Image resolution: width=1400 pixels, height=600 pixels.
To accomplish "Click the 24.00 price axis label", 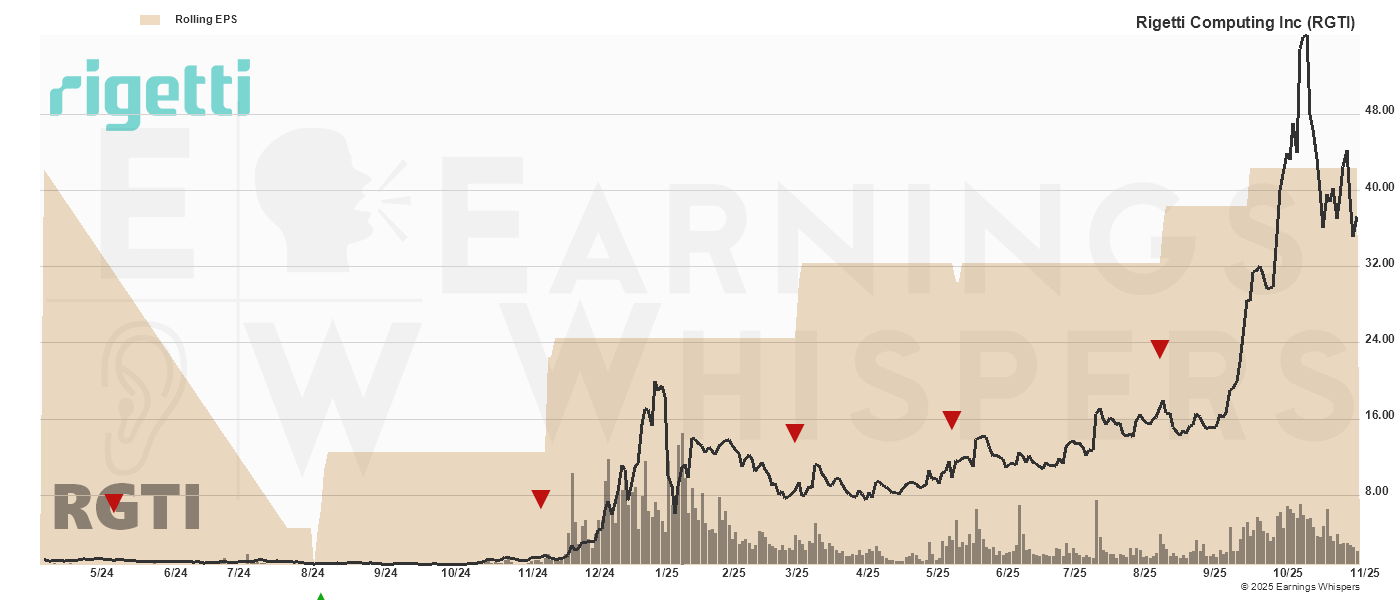I will click(x=1380, y=339).
